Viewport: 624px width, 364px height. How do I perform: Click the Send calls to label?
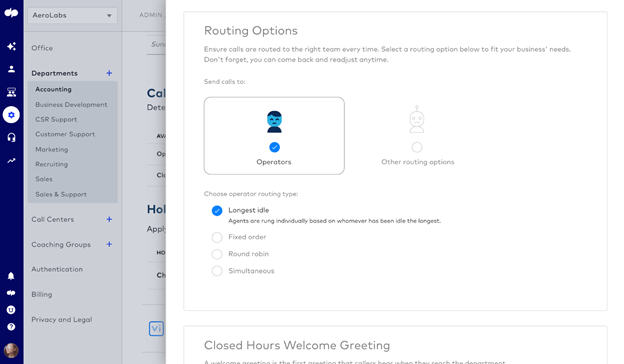(224, 82)
